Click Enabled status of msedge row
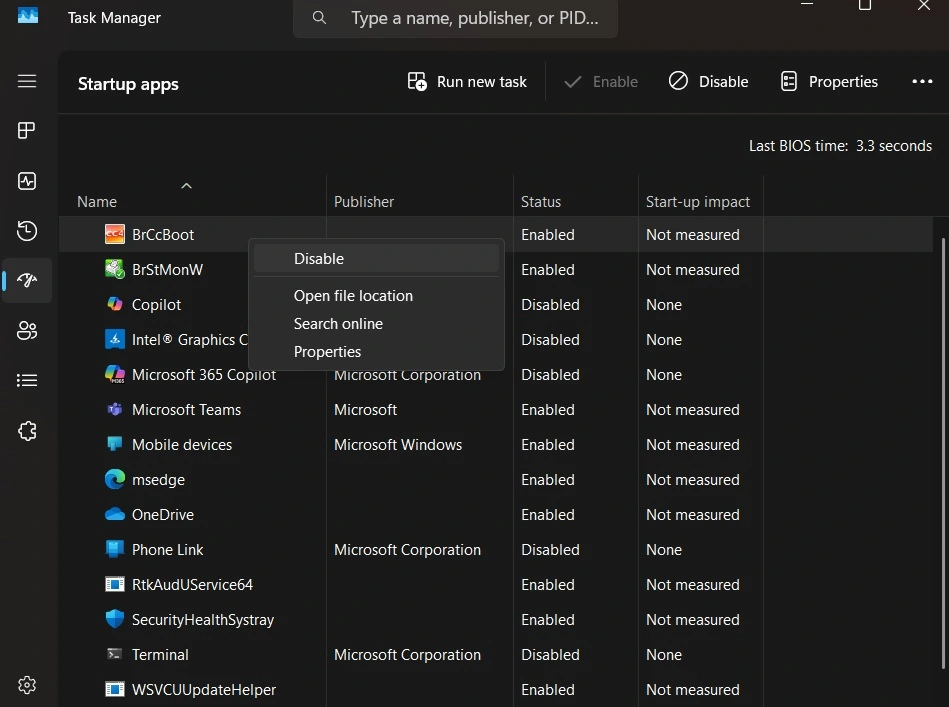Image resolution: width=949 pixels, height=707 pixels. [x=548, y=480]
